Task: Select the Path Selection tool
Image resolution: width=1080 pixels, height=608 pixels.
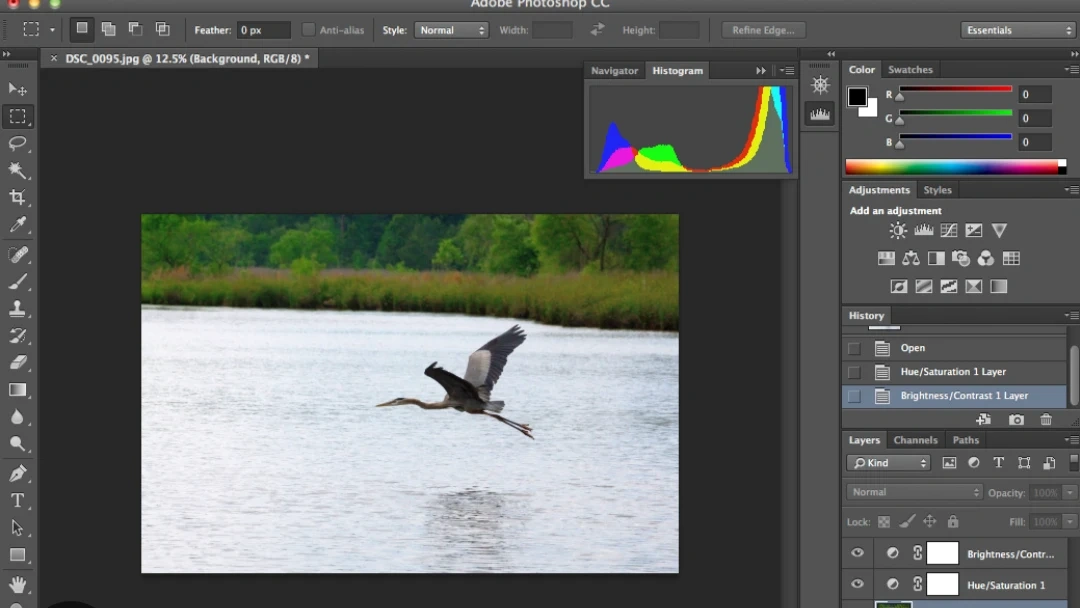Action: pyautogui.click(x=17, y=528)
